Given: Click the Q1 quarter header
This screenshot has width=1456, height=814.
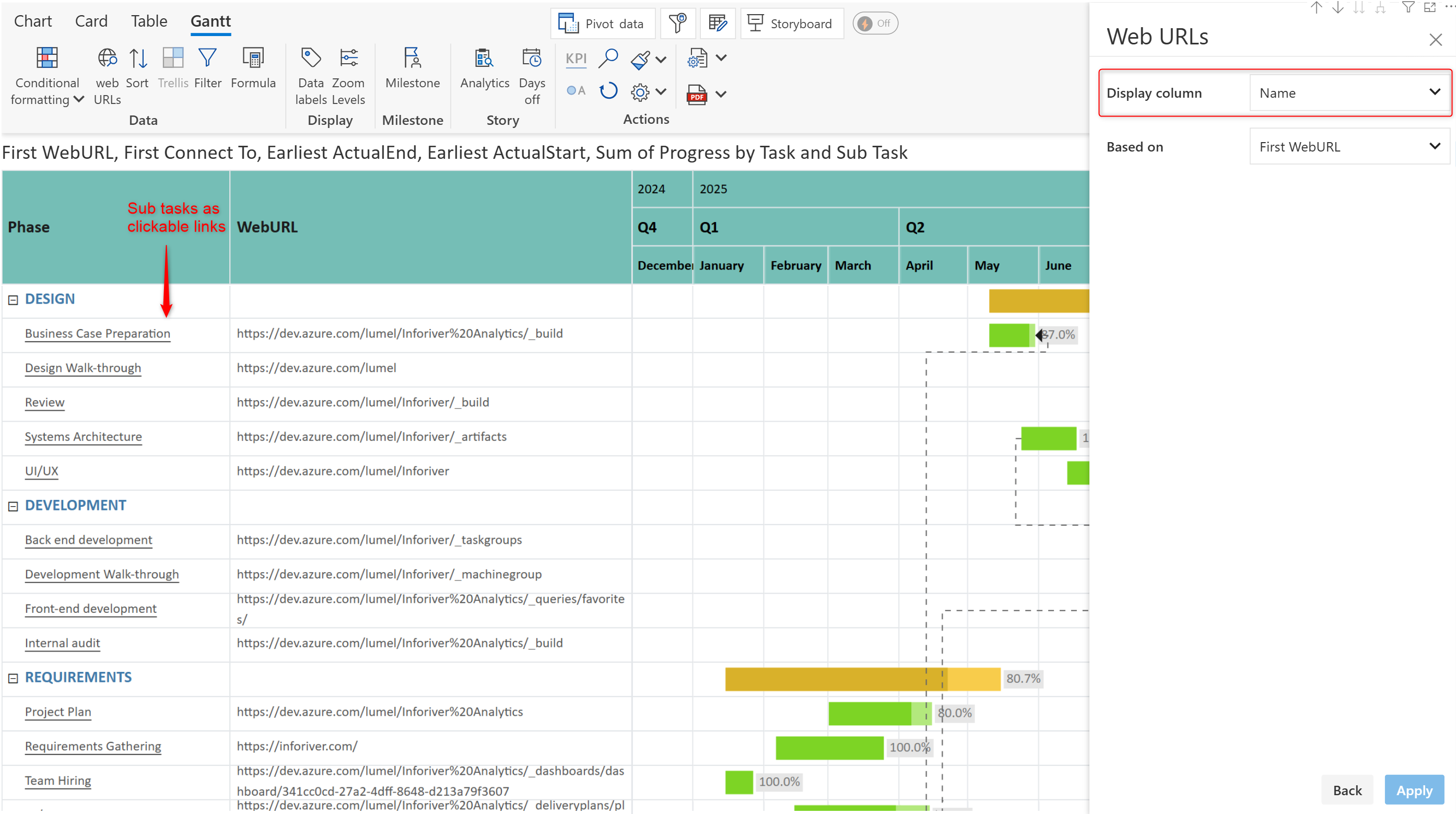Looking at the screenshot, I should point(795,227).
